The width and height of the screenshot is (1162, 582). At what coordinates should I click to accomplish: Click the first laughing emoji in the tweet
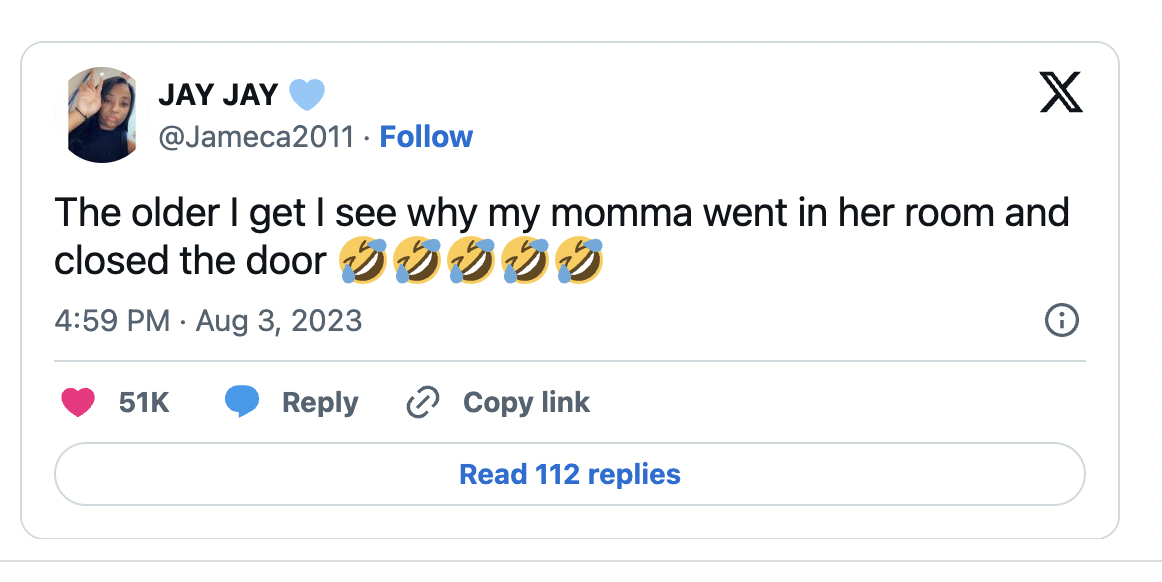364,260
